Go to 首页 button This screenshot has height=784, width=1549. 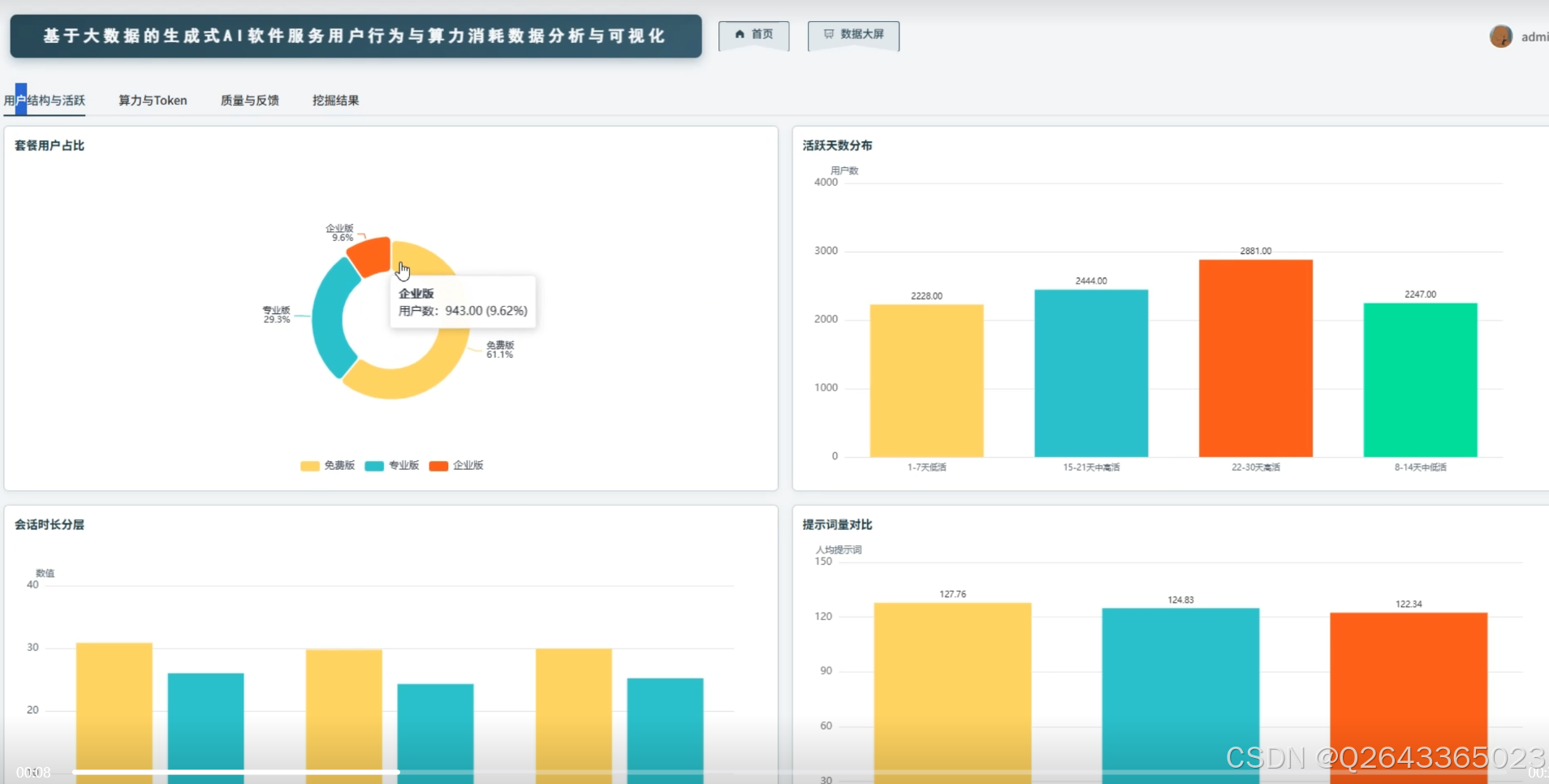click(754, 35)
